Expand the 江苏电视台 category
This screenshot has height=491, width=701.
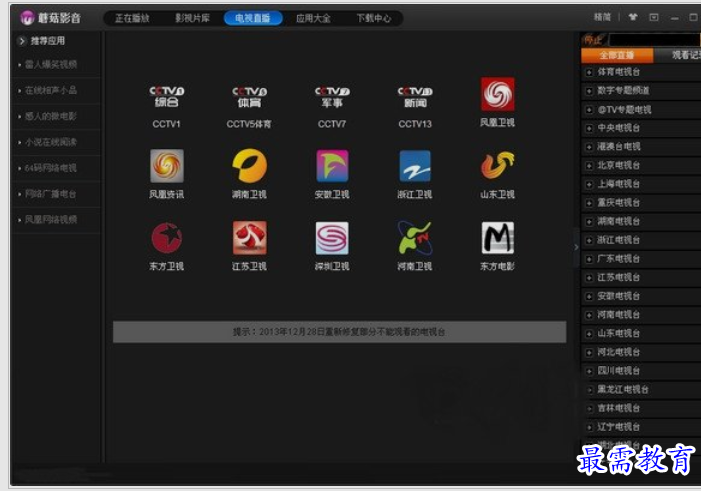589,278
